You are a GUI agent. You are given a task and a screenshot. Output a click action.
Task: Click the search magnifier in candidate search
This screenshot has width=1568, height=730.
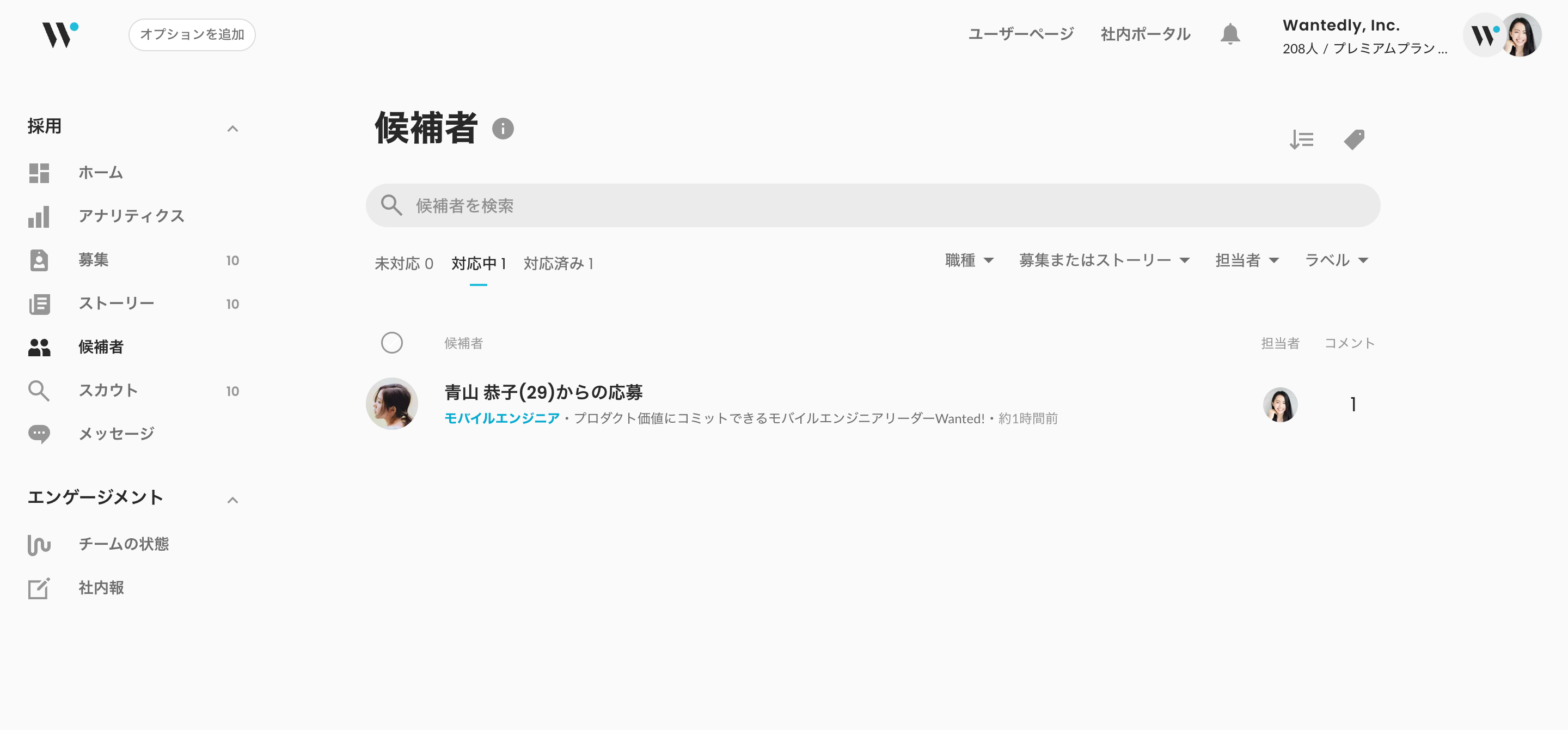(x=391, y=206)
